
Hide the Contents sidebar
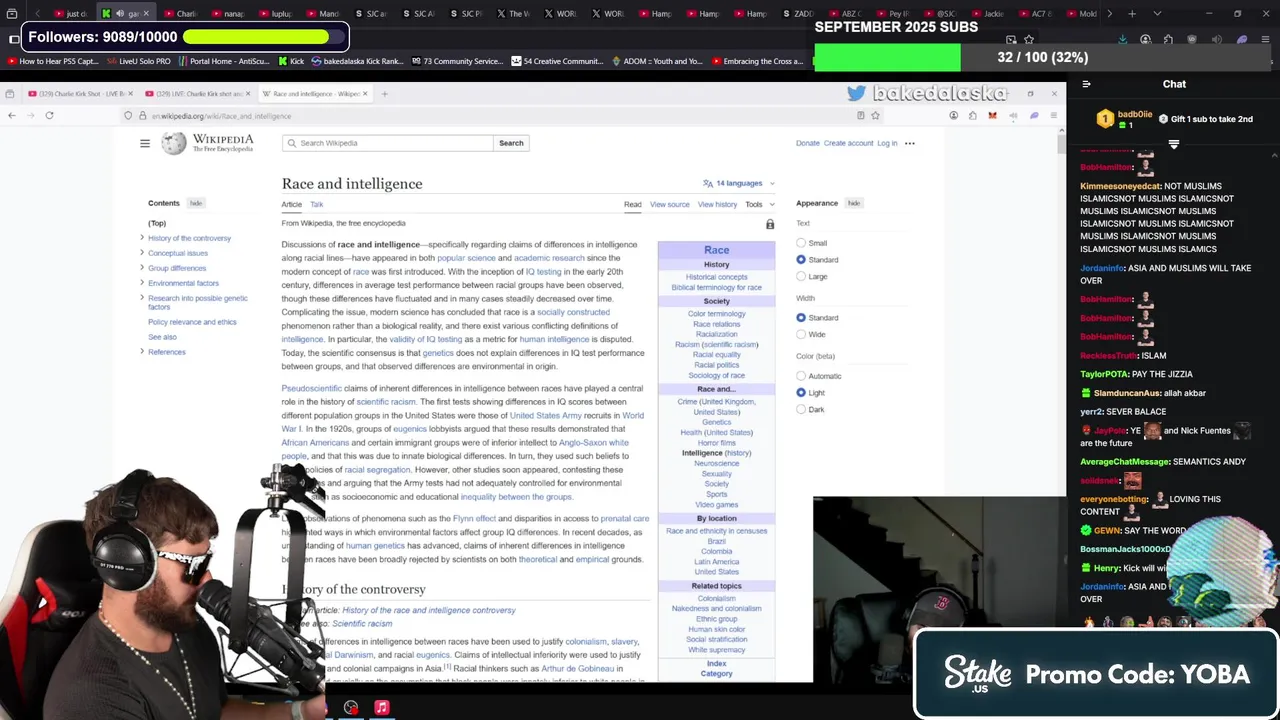196,203
